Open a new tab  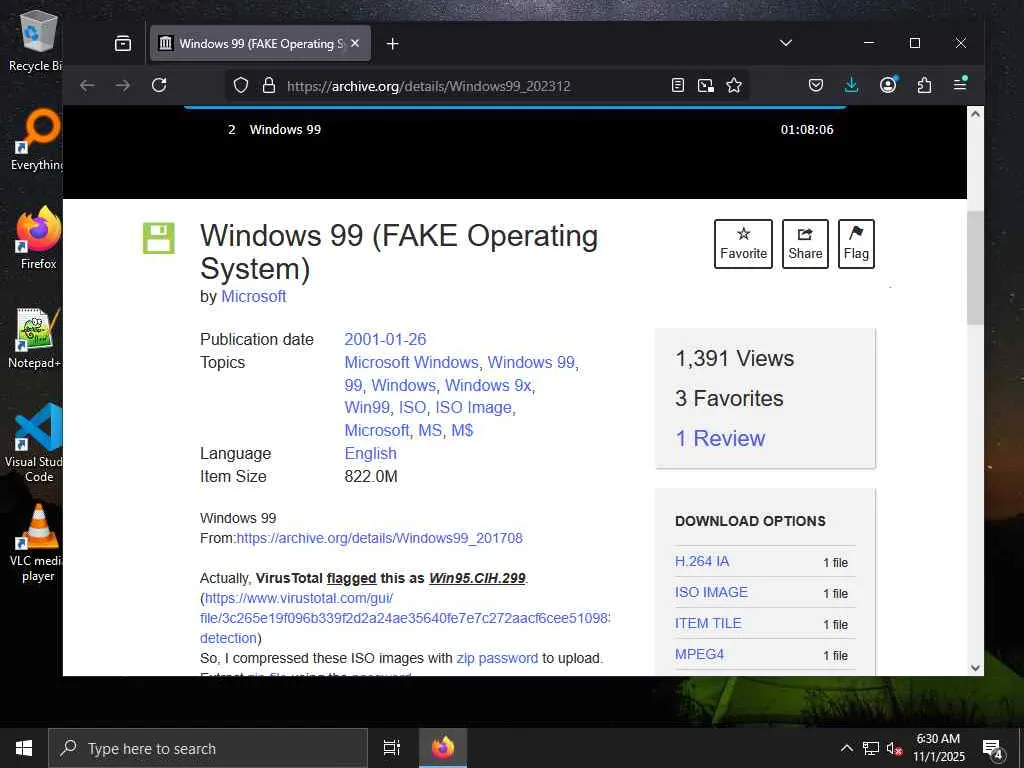[392, 44]
